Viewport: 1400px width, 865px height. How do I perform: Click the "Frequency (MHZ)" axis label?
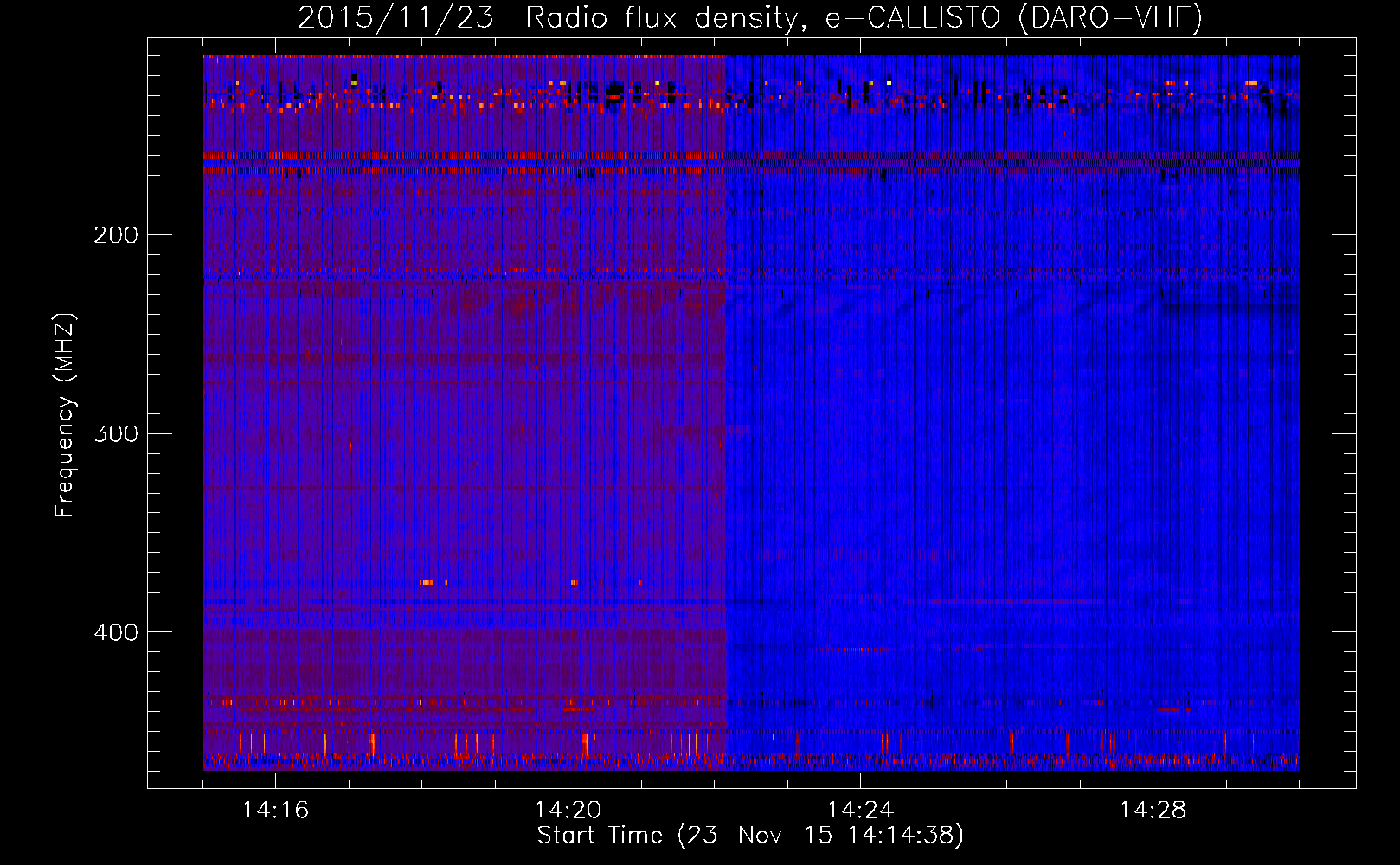pyautogui.click(x=65, y=414)
